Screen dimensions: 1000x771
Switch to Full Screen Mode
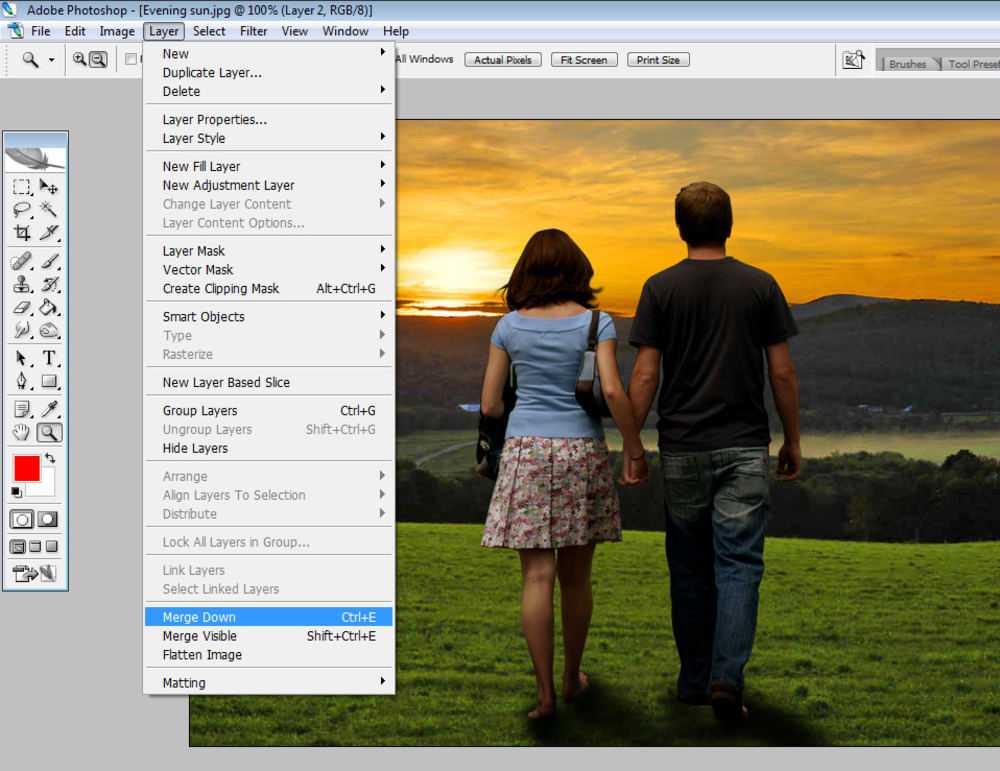pyautogui.click(x=52, y=547)
